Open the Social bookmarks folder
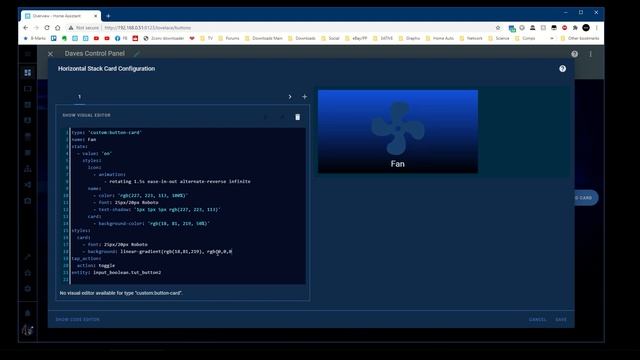This screenshot has width=640, height=360. (330, 38)
